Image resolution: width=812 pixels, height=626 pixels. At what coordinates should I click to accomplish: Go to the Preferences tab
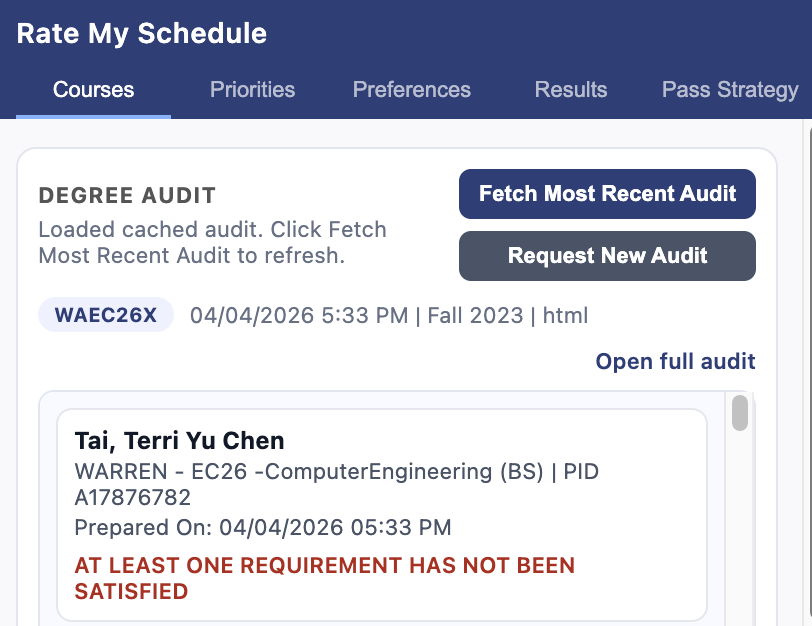tap(411, 89)
